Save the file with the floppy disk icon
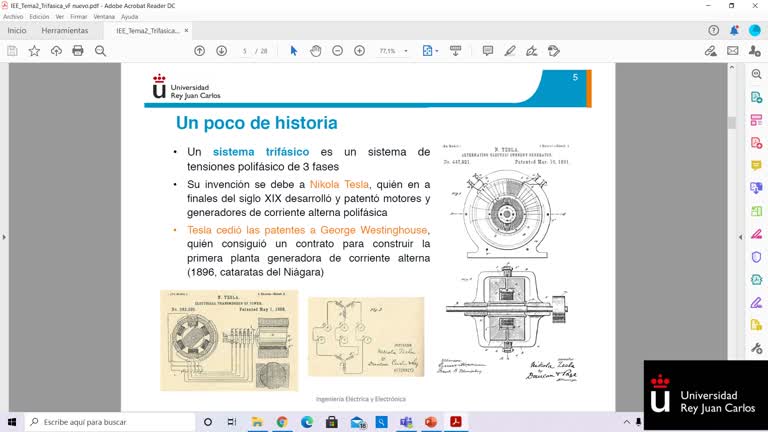This screenshot has width=768, height=432. click(12, 51)
